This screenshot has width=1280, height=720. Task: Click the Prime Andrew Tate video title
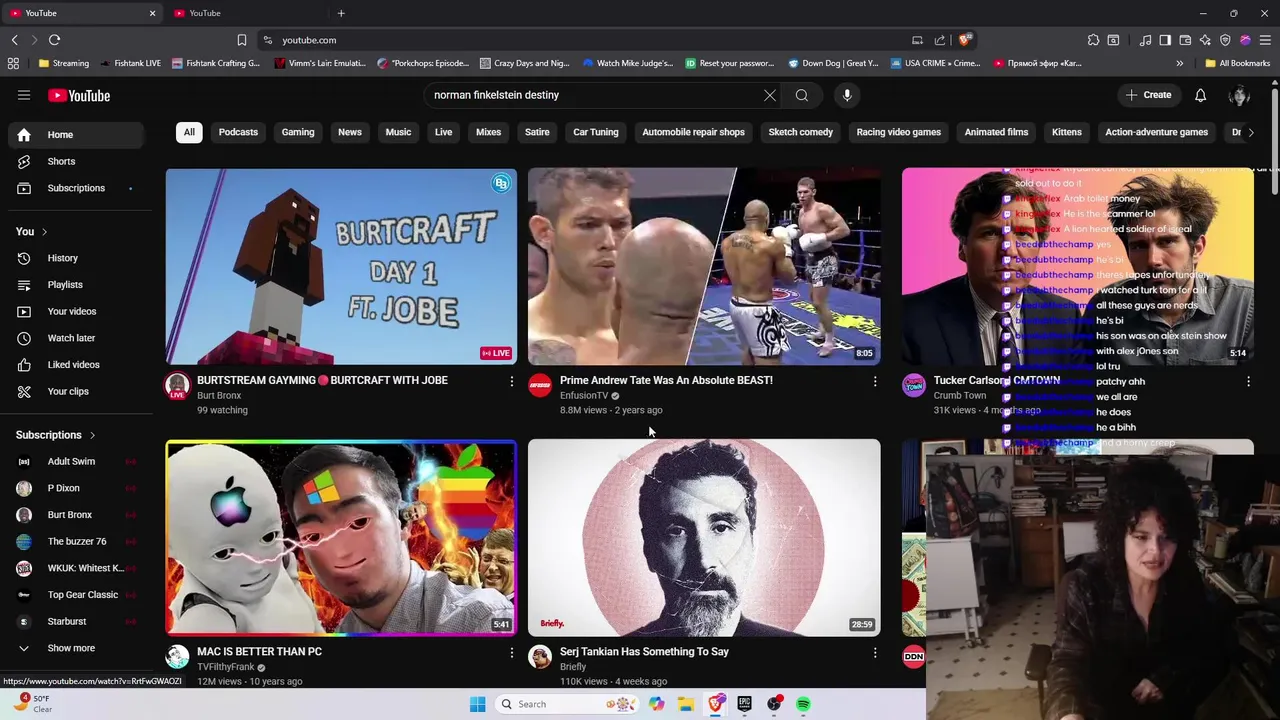(666, 380)
